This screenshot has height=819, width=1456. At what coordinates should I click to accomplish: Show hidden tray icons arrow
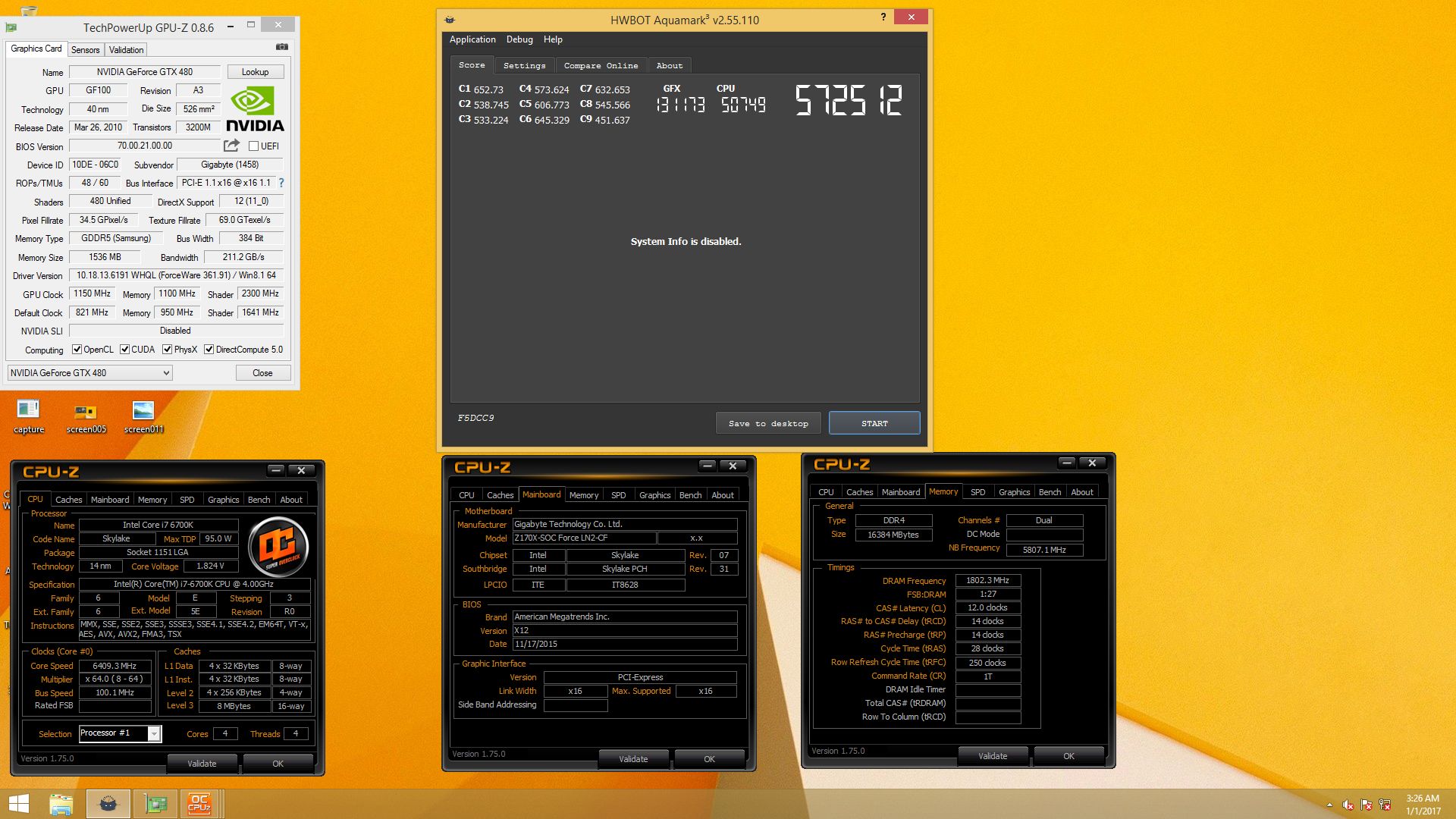[x=1329, y=805]
